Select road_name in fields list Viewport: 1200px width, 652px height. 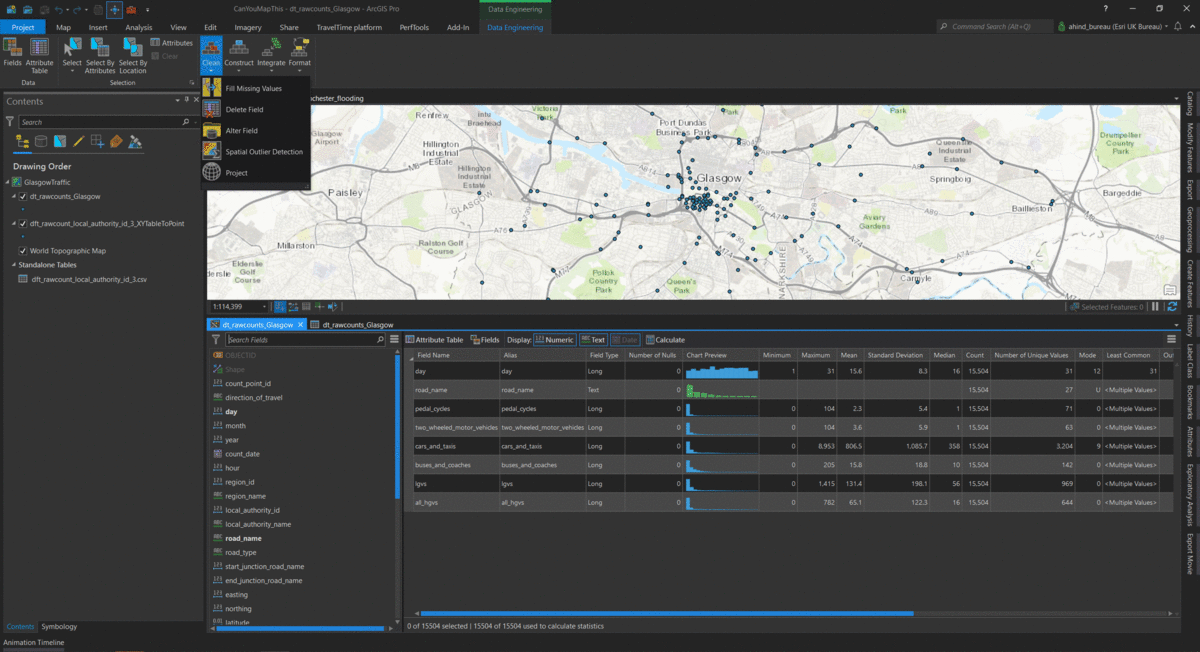click(x=243, y=538)
